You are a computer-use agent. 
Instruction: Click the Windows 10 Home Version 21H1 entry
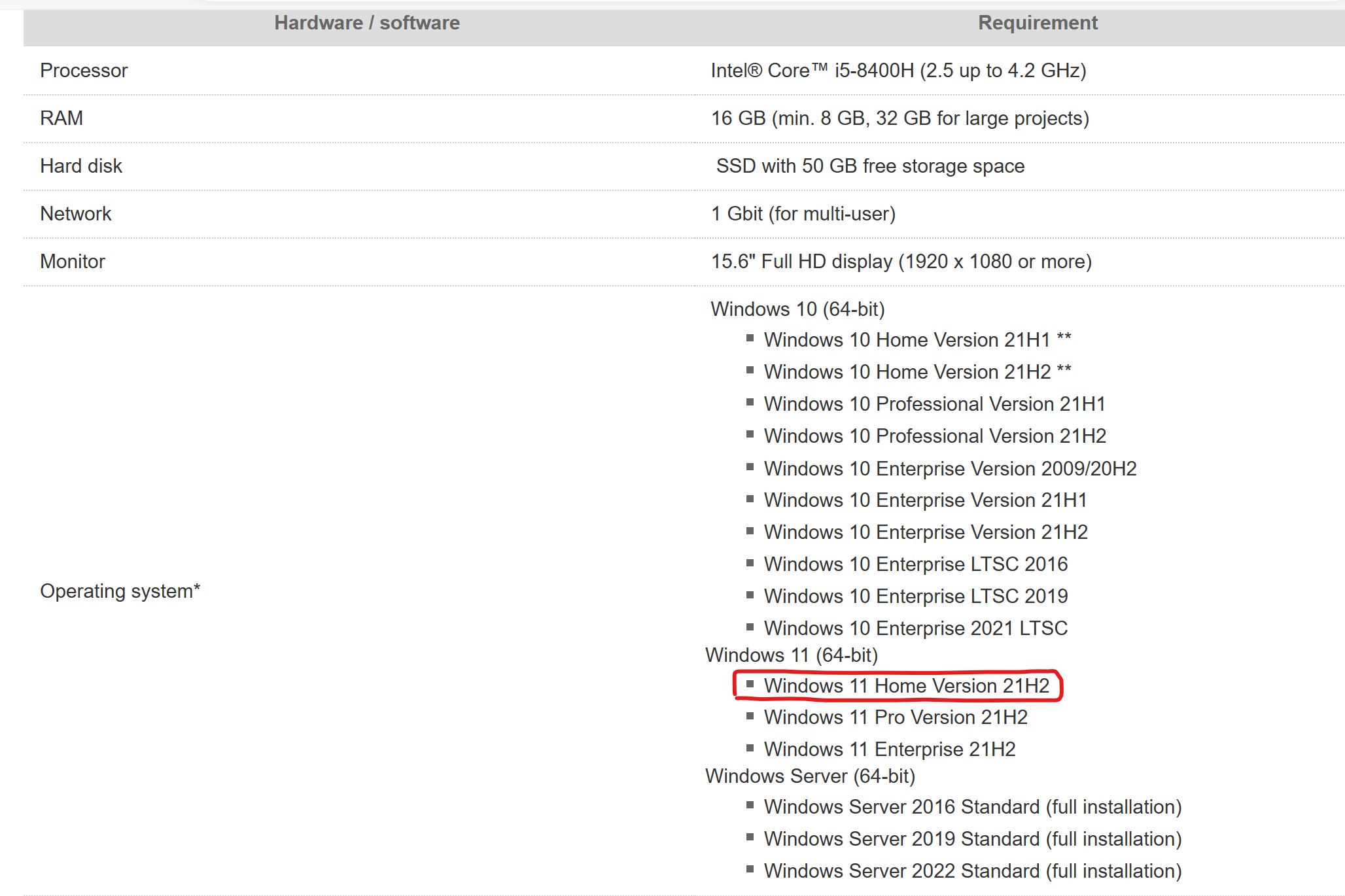pos(917,340)
